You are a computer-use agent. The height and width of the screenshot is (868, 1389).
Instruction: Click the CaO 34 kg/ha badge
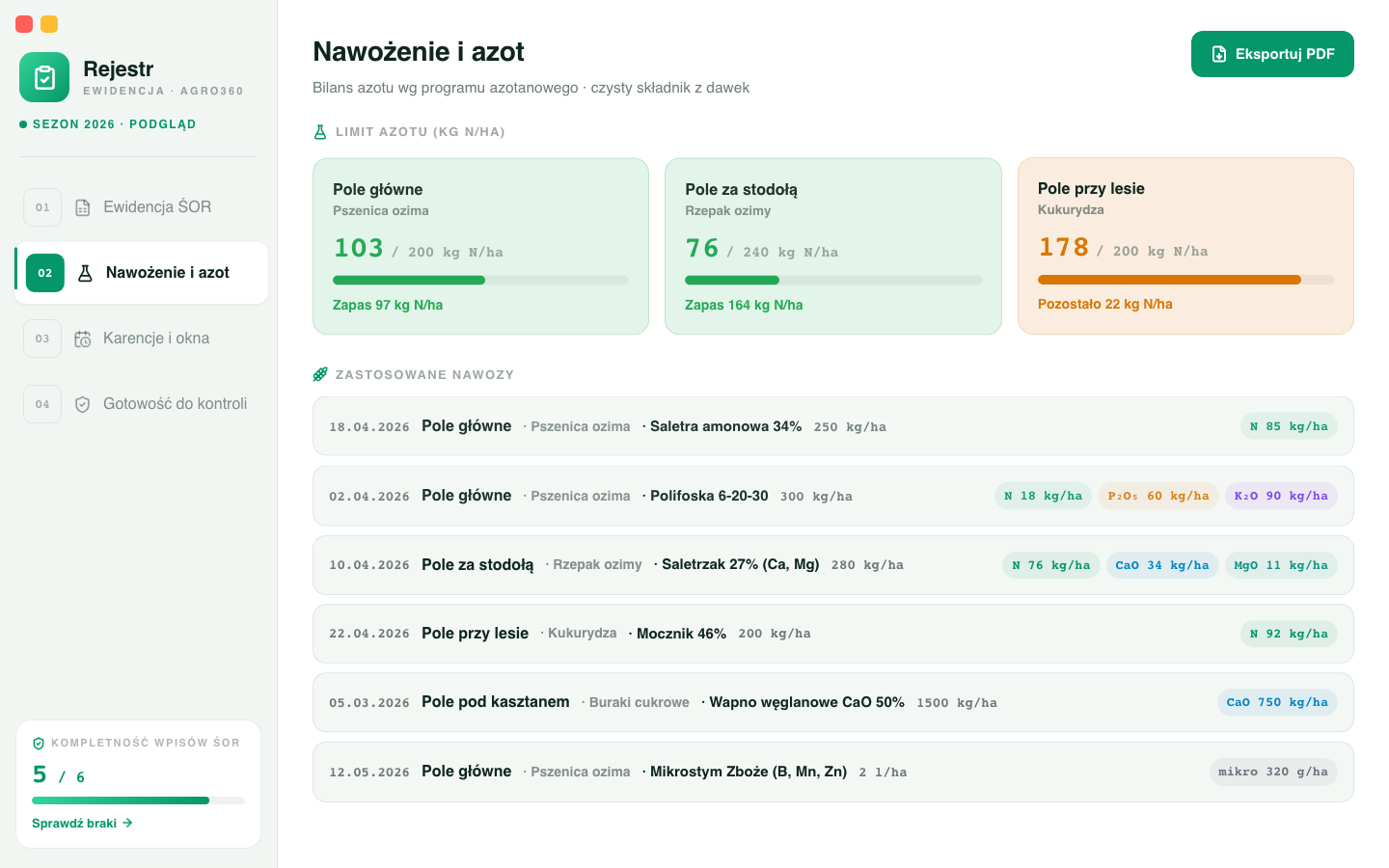[1162, 565]
